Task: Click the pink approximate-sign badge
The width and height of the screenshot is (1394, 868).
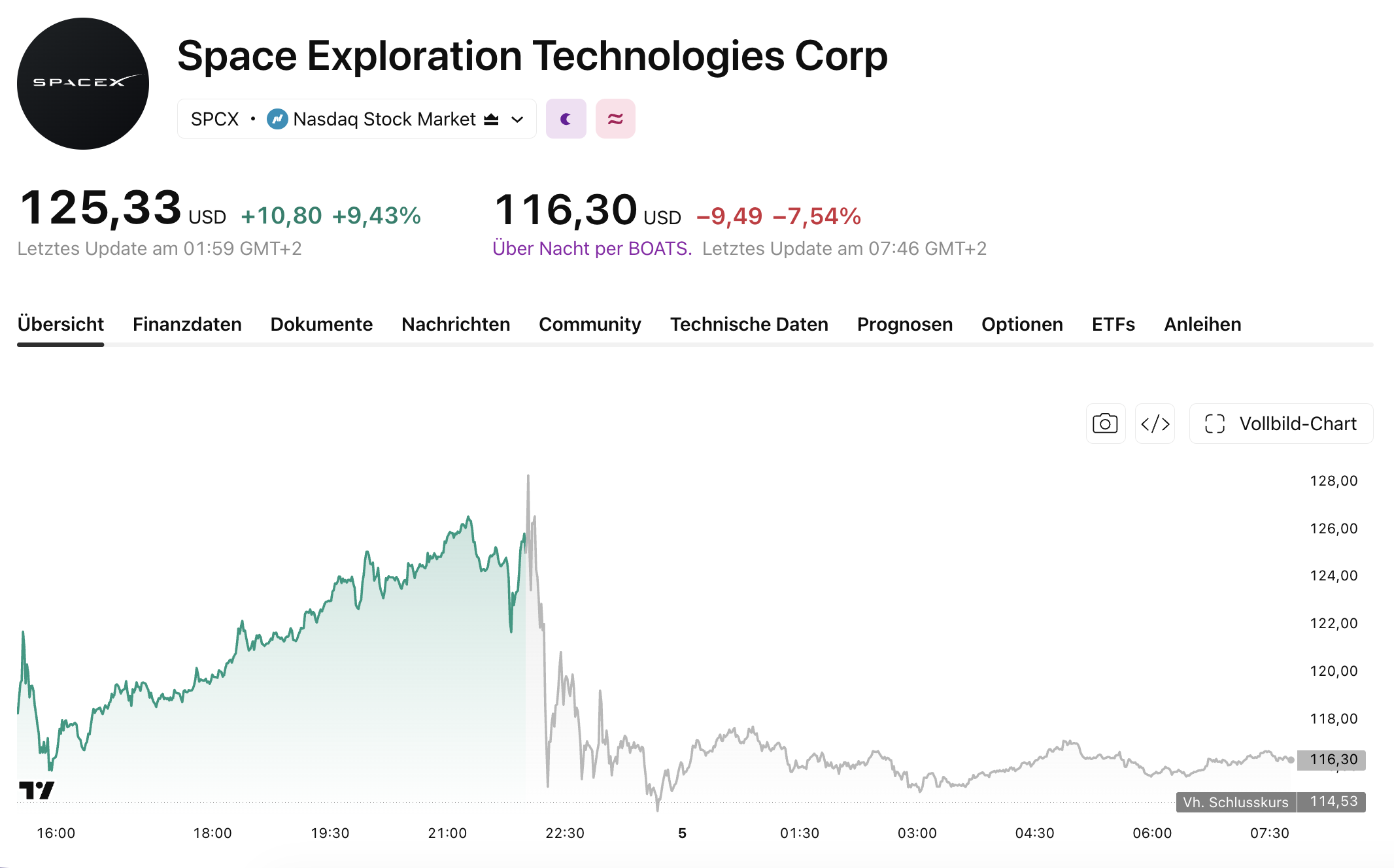Action: [615, 119]
